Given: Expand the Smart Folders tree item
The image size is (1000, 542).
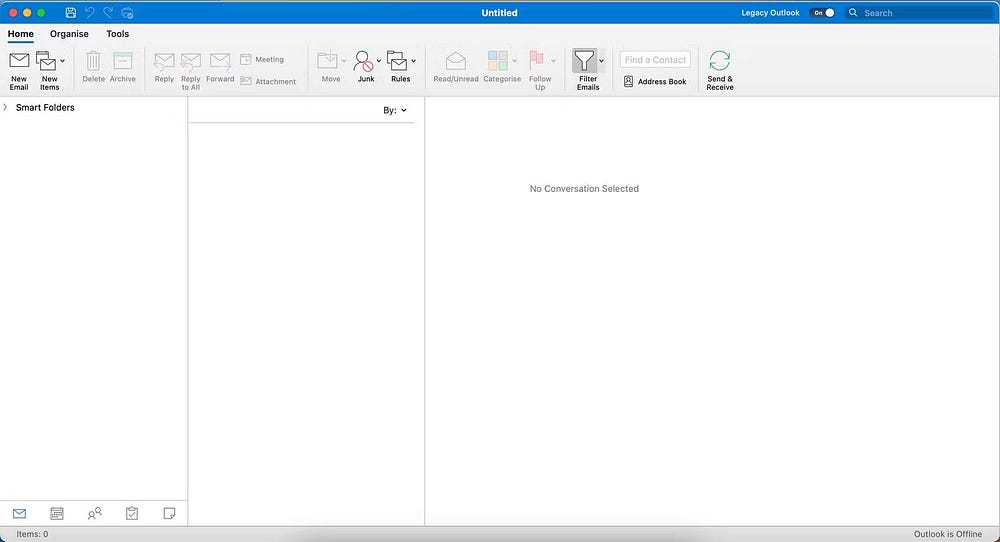Looking at the screenshot, I should (5, 107).
